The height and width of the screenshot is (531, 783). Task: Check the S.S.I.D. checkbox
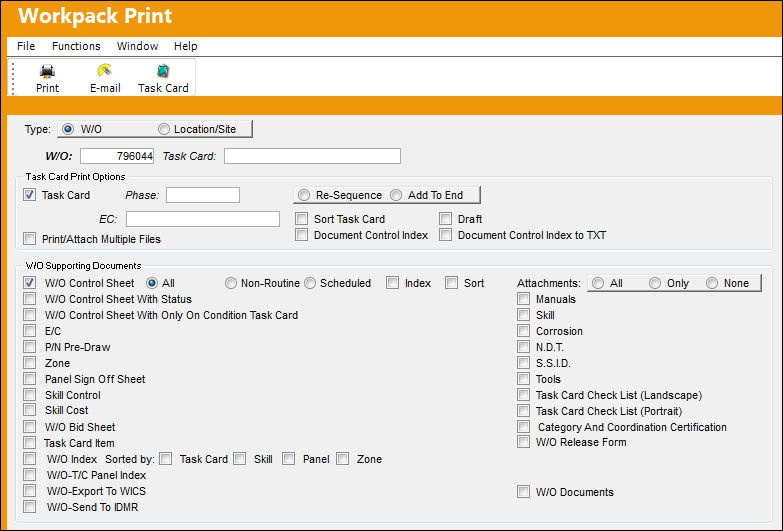pyautogui.click(x=523, y=363)
